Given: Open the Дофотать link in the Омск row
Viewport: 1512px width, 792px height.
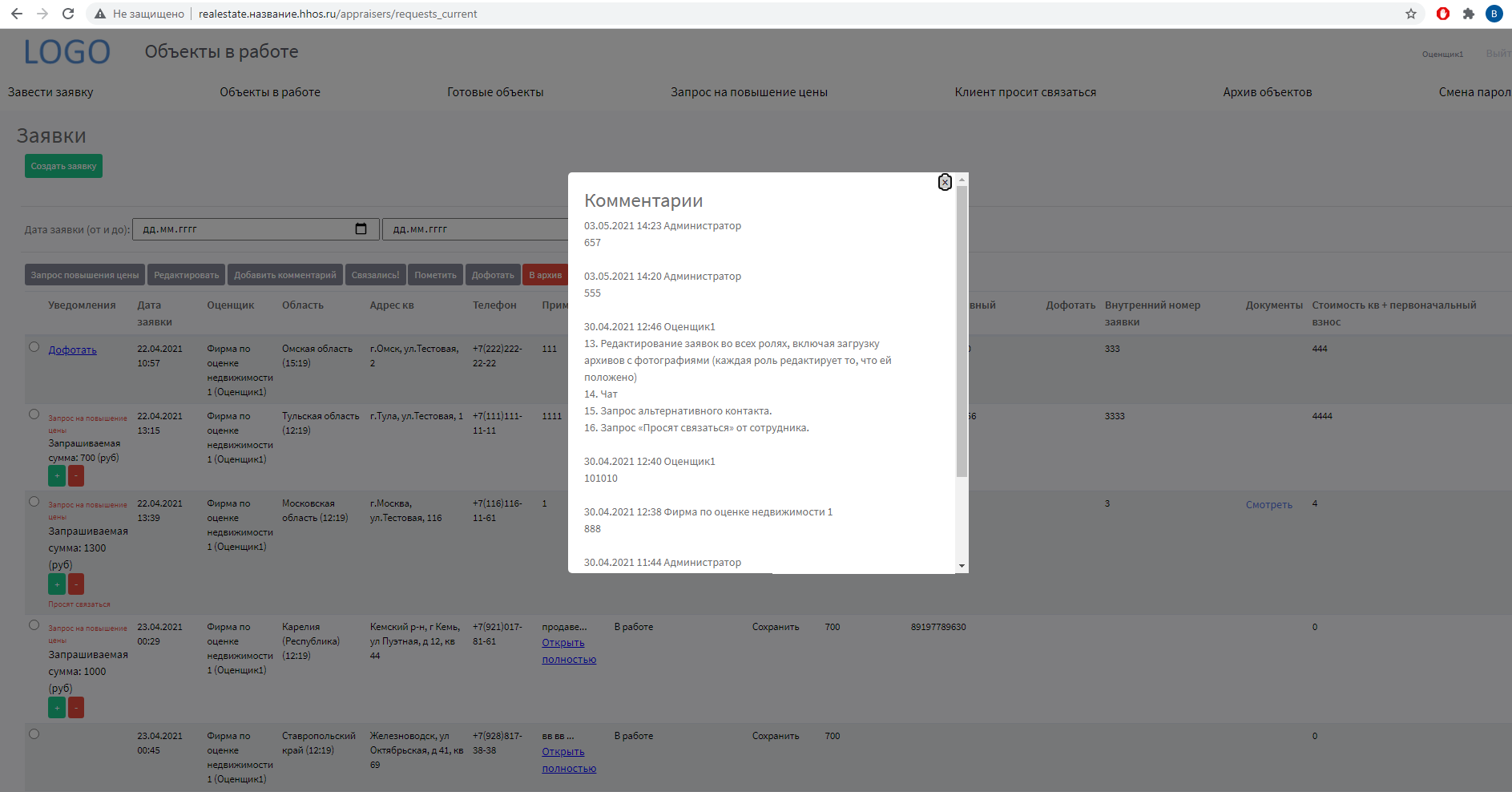Looking at the screenshot, I should pos(72,350).
